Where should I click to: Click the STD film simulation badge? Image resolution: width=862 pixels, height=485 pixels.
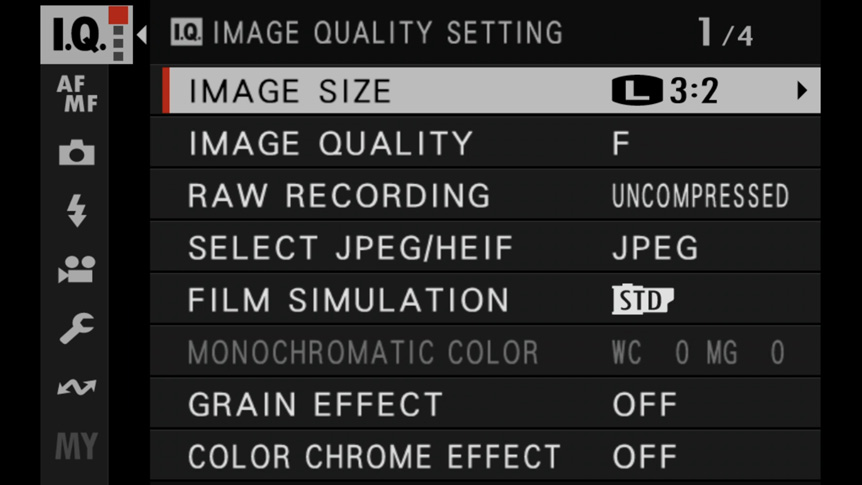(x=642, y=300)
